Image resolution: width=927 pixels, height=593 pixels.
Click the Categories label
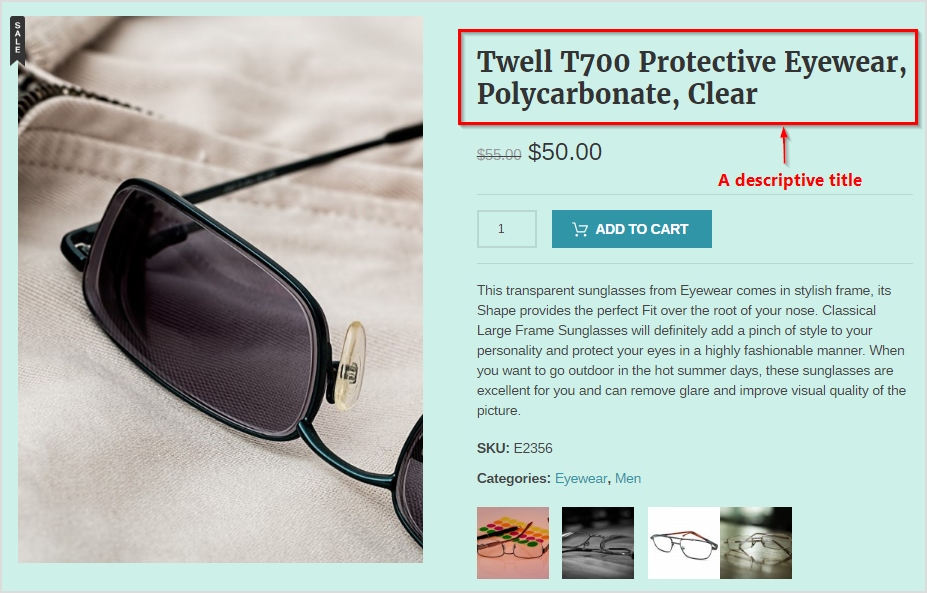(x=514, y=478)
